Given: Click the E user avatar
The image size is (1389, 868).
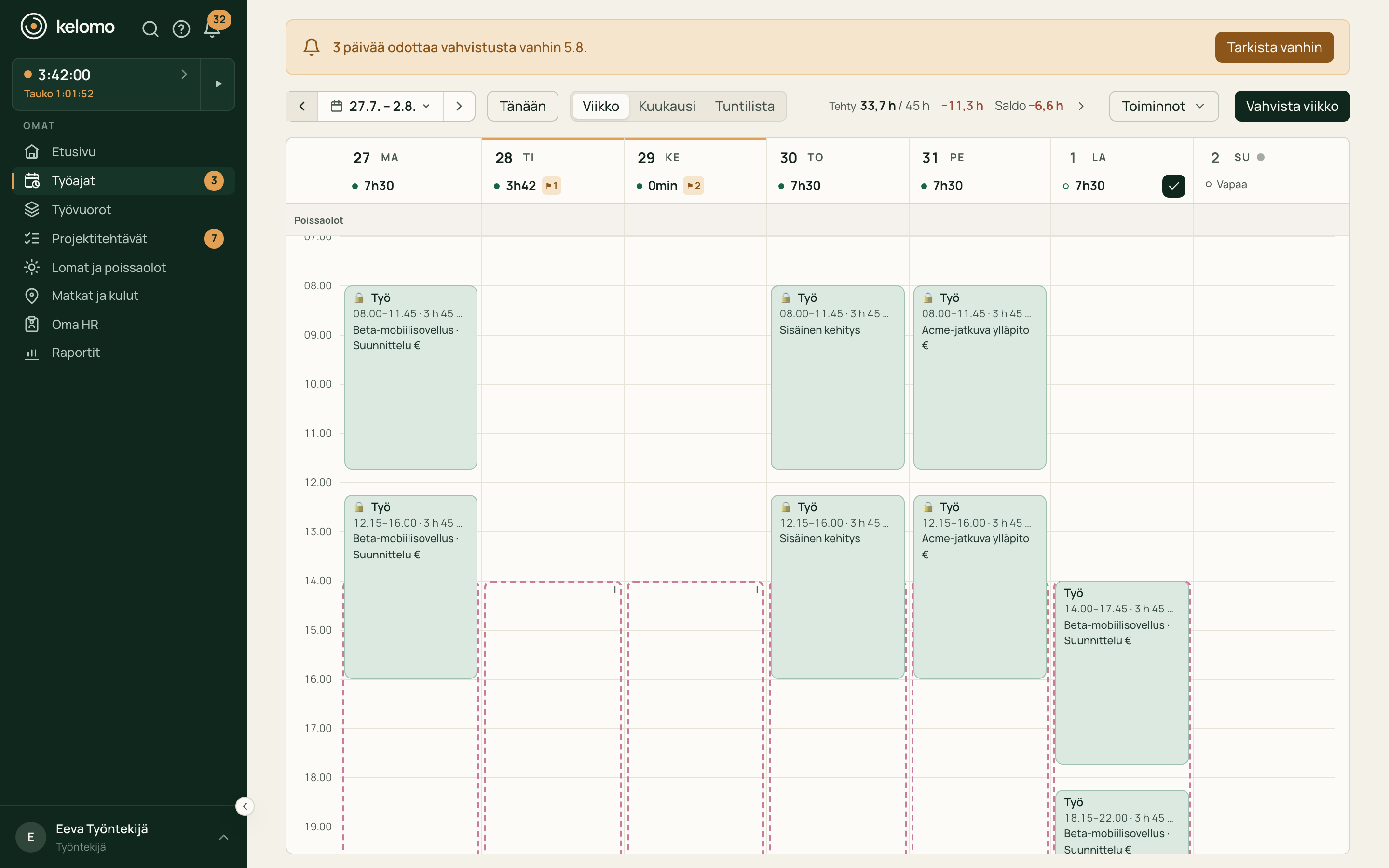Looking at the screenshot, I should (30, 837).
